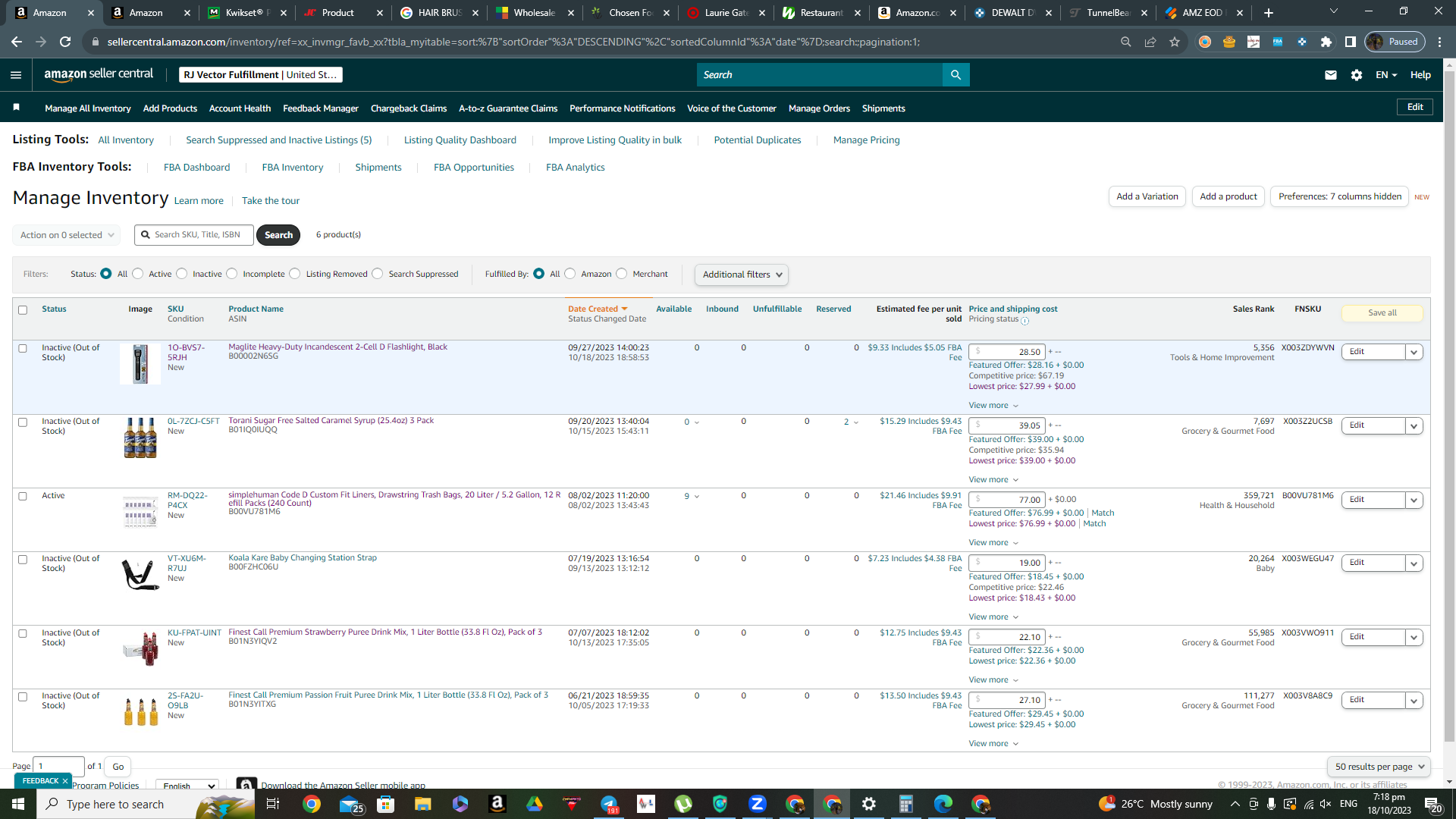Open Microsoft Store from the taskbar
This screenshot has height=819, width=1456.
coord(385,804)
